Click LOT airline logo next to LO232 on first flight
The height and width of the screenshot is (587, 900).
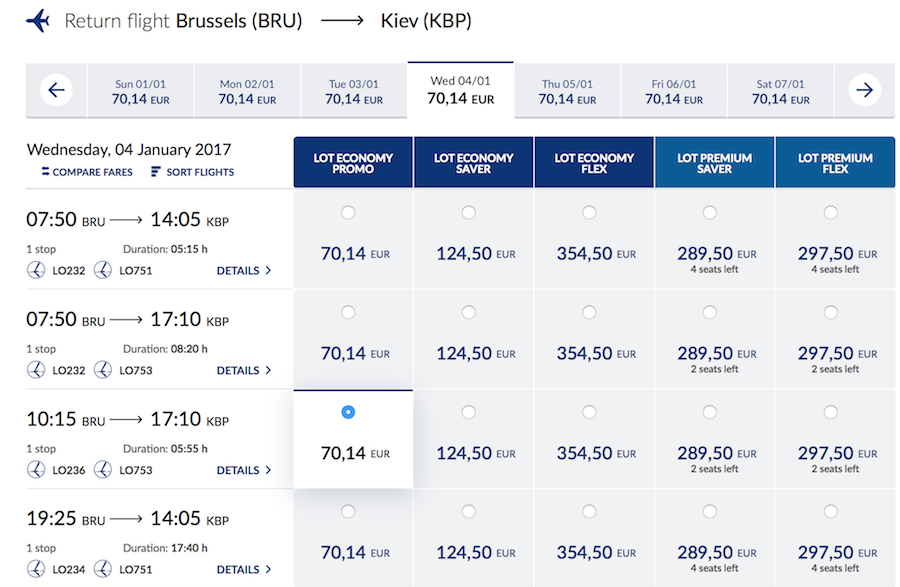[36, 271]
